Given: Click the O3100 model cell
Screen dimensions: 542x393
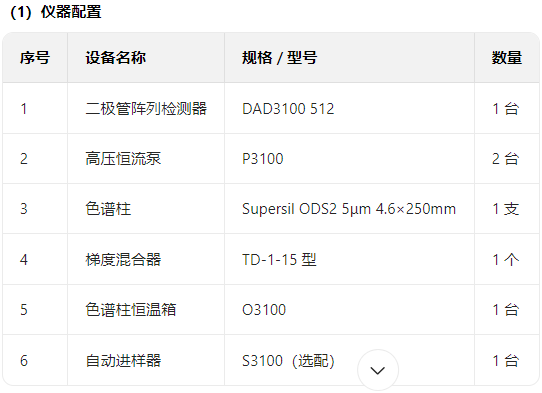Looking at the screenshot, I should pyautogui.click(x=349, y=309).
